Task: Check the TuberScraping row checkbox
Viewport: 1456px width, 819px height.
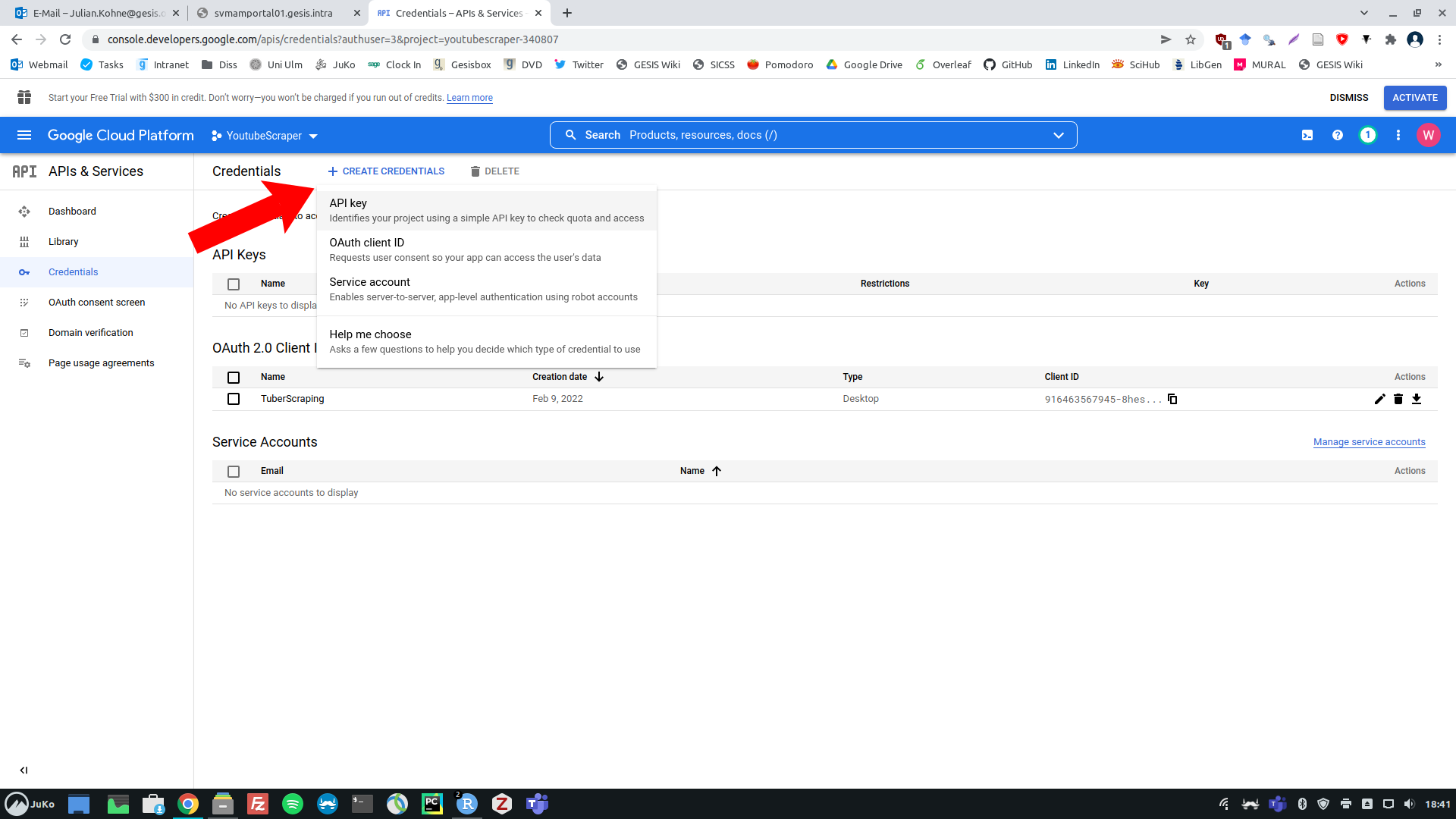Action: (x=234, y=399)
